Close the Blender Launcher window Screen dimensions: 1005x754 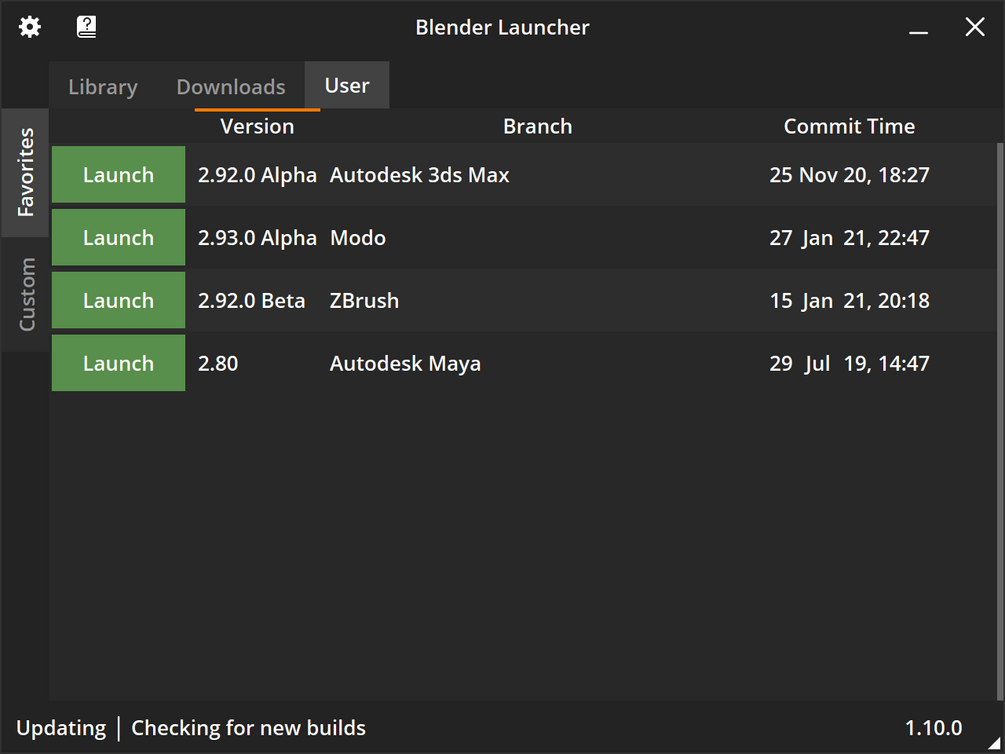975,27
